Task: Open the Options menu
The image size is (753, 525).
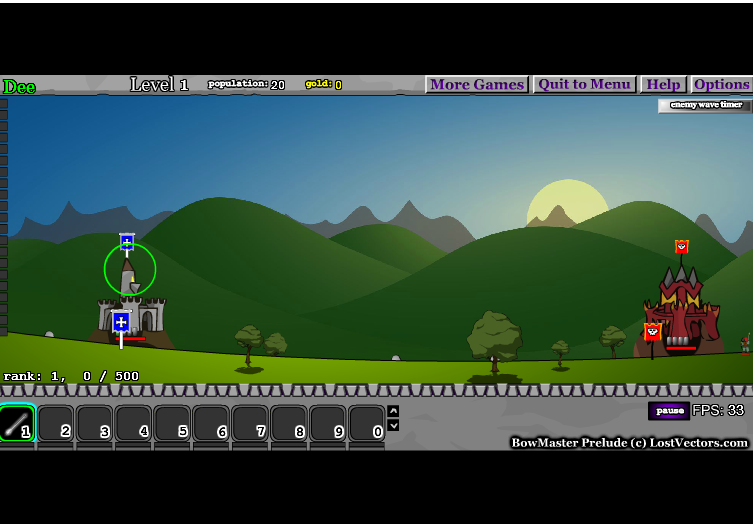Action: (721, 85)
